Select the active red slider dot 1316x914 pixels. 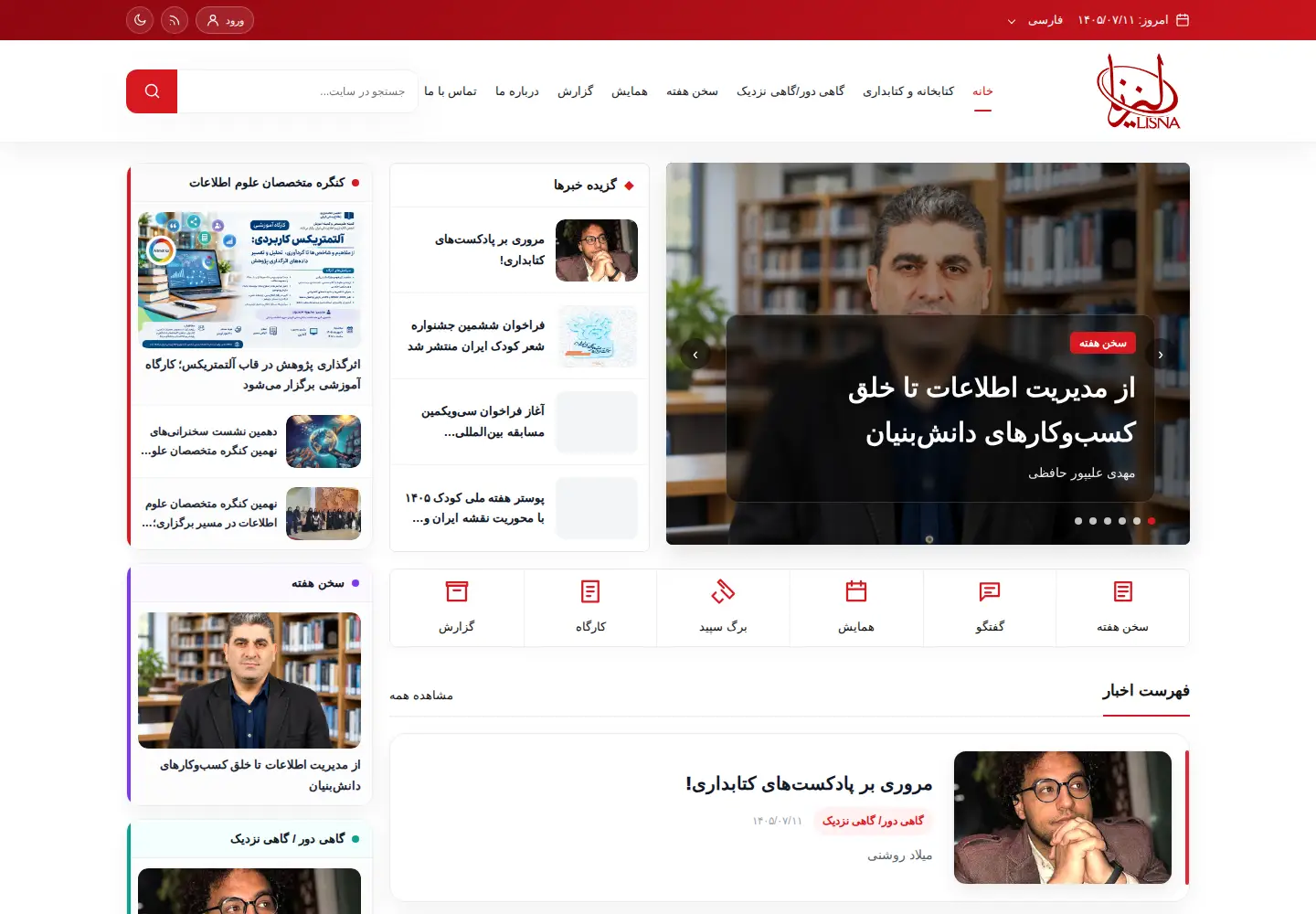click(1151, 521)
